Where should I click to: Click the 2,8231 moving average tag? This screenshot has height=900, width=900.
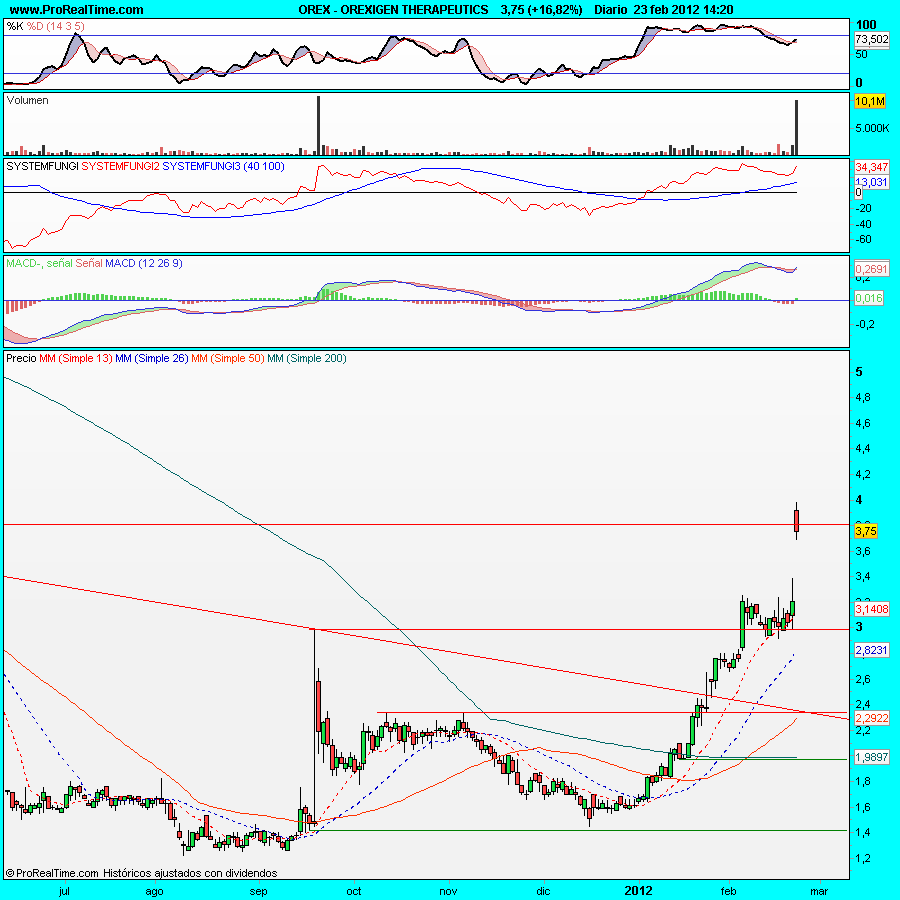coord(871,650)
